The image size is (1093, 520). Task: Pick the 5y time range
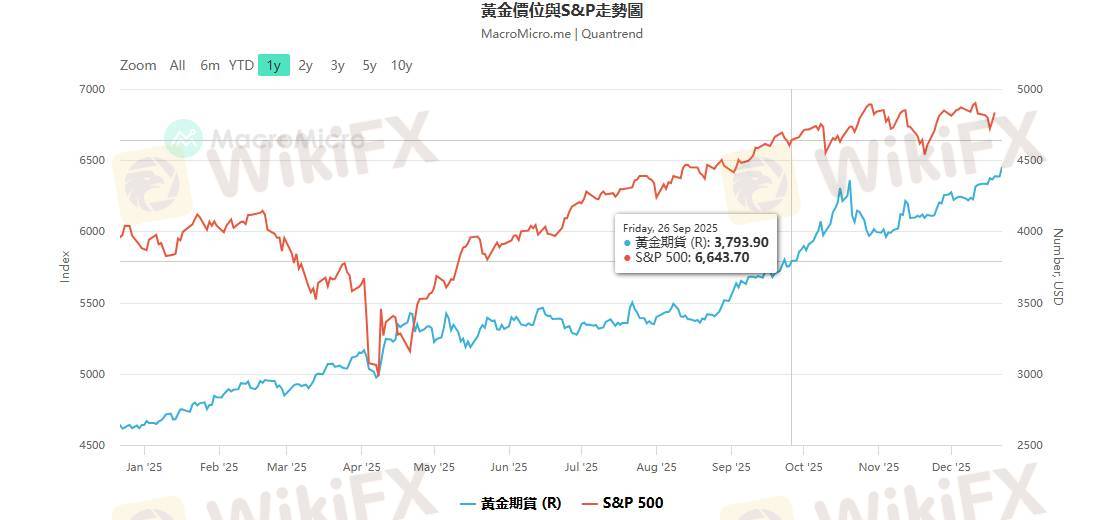369,66
